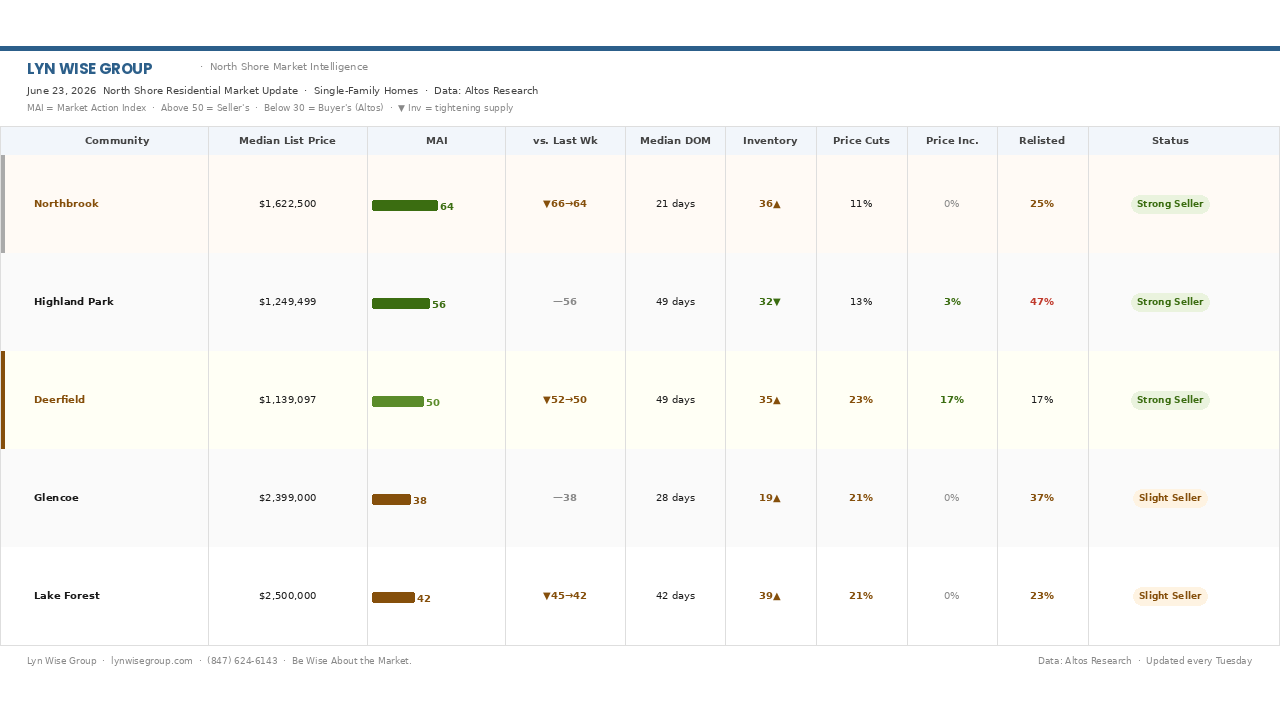Click the North Shore Market Intelligence subtitle
This screenshot has width=1280, height=720.
pyautogui.click(x=289, y=67)
